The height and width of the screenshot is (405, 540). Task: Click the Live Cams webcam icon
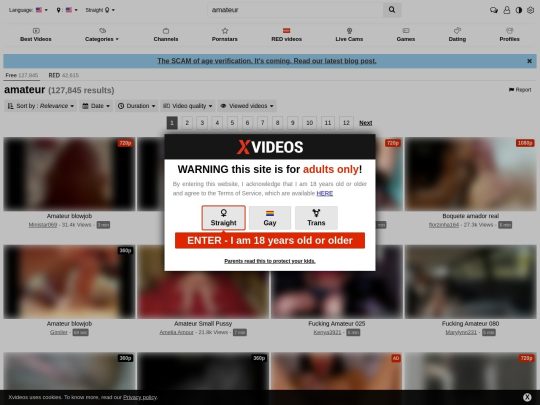coord(349,31)
